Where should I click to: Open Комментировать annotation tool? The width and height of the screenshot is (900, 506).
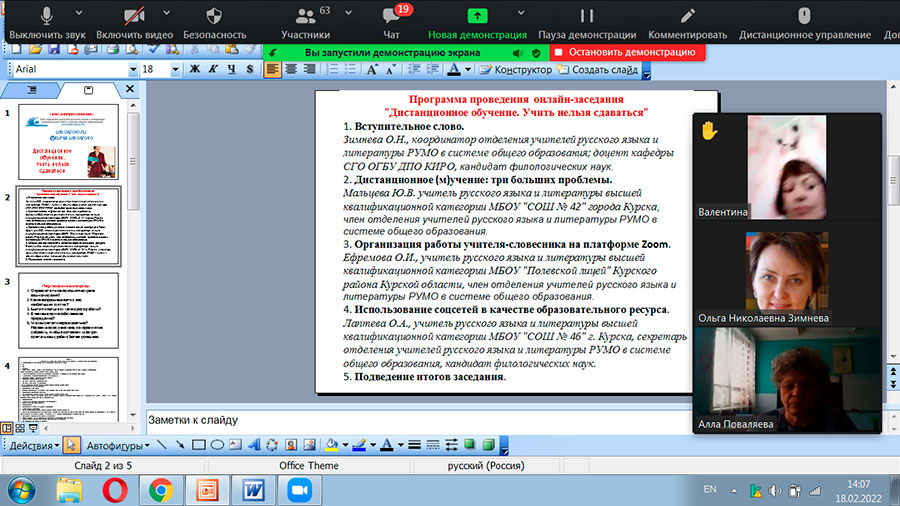click(x=688, y=23)
